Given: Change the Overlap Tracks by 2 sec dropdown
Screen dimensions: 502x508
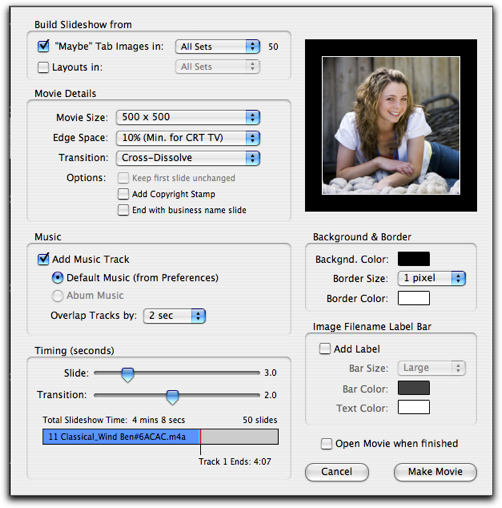Looking at the screenshot, I should point(174,316).
